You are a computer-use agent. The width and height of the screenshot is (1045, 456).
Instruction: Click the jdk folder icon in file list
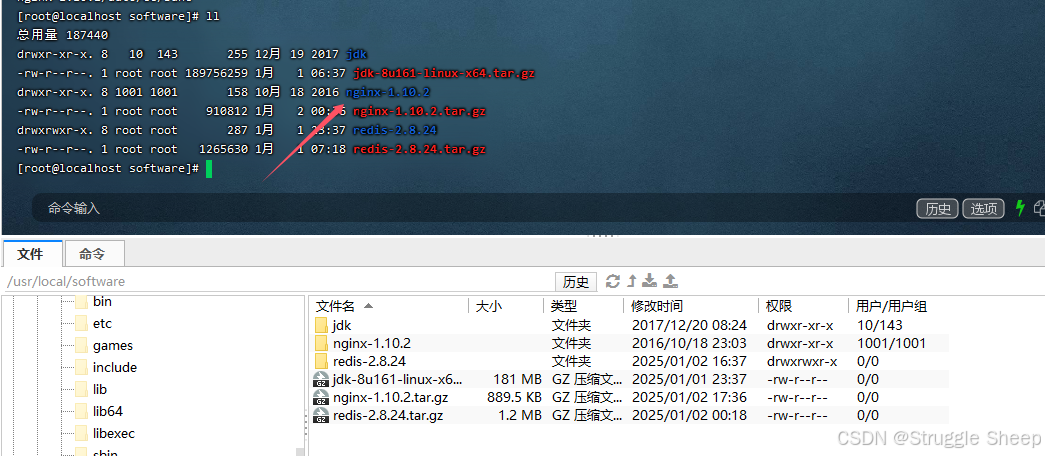pos(322,325)
